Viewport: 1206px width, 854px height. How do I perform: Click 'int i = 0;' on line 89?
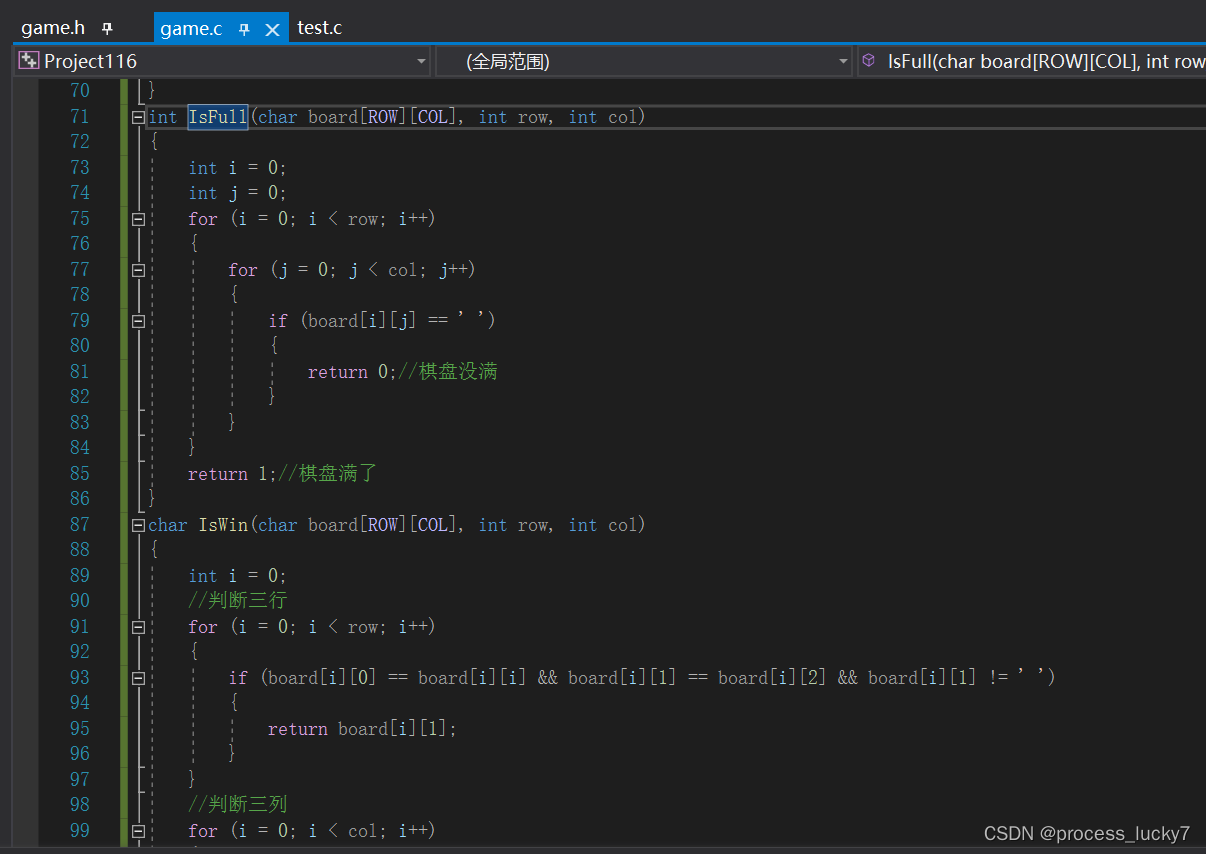coord(237,576)
